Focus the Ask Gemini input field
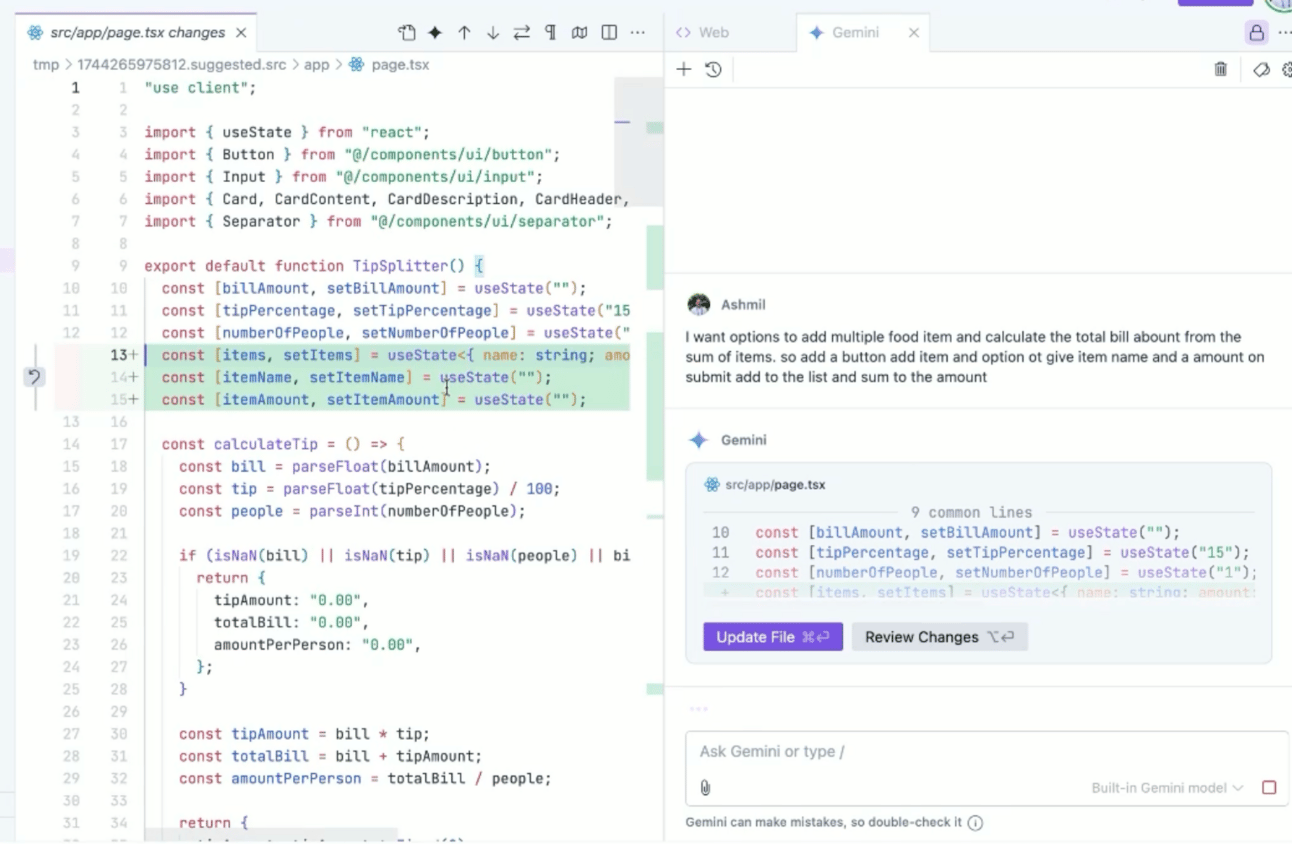Image resolution: width=1292 pixels, height=844 pixels. coord(987,752)
